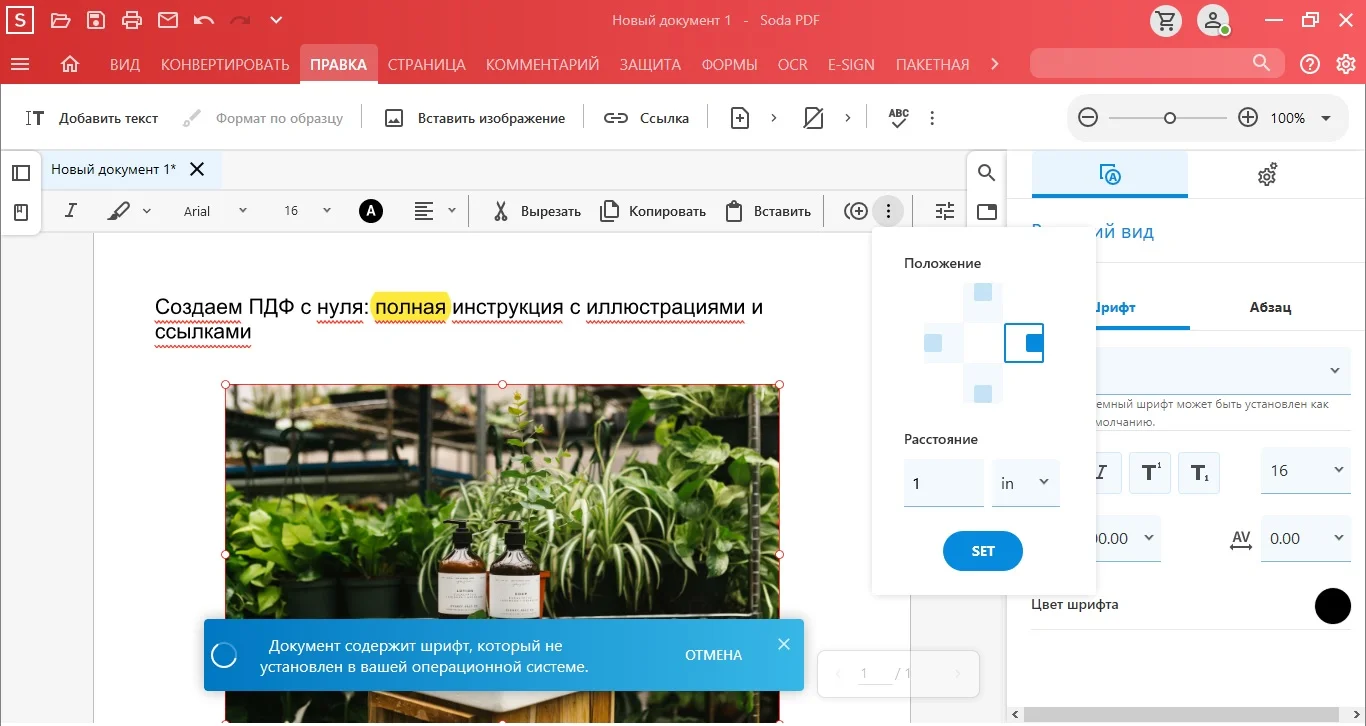Click the zoom slider handle

pyautogui.click(x=1170, y=118)
